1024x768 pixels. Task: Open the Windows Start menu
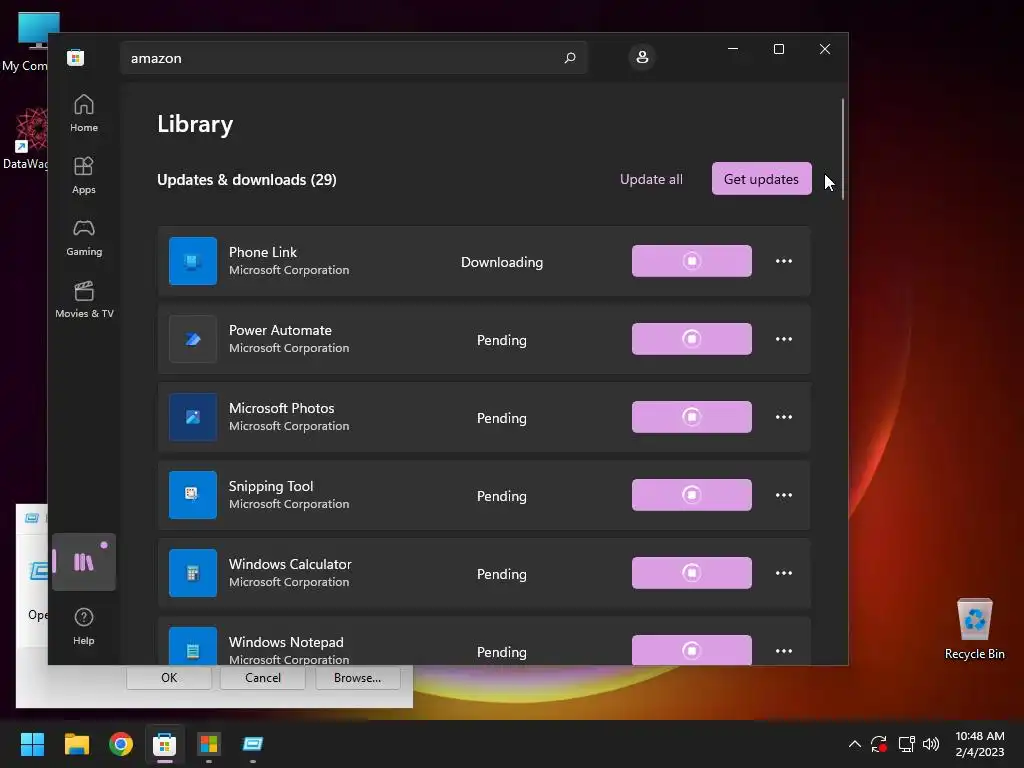click(32, 744)
